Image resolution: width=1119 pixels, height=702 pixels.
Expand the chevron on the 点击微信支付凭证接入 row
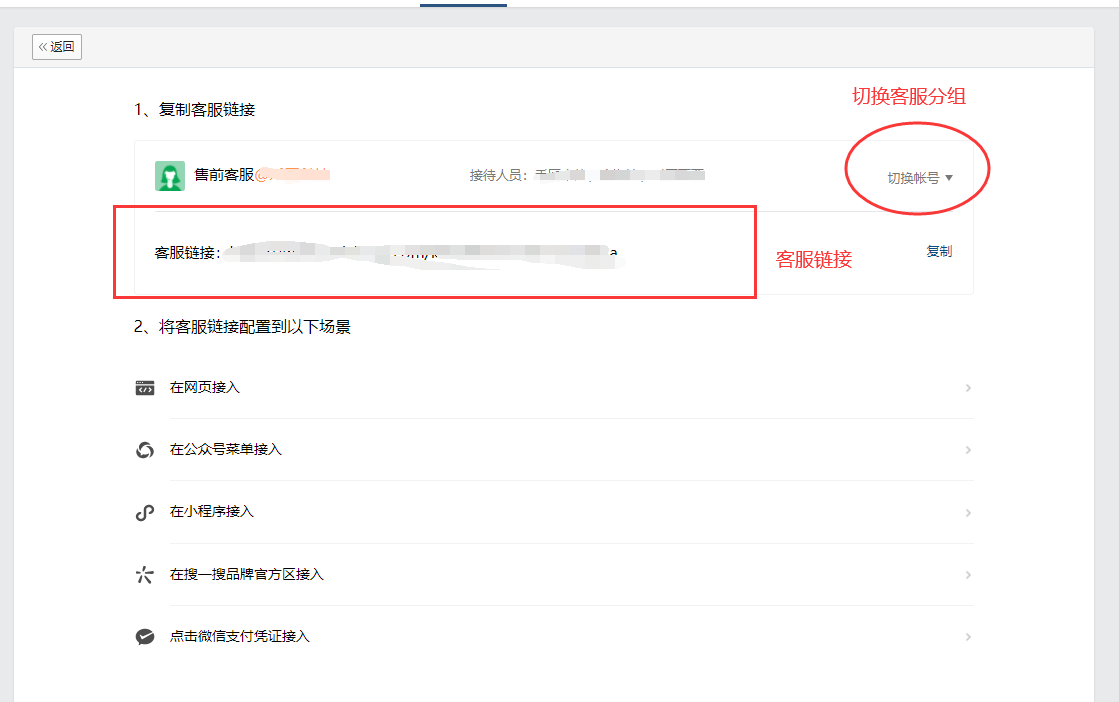click(x=967, y=637)
